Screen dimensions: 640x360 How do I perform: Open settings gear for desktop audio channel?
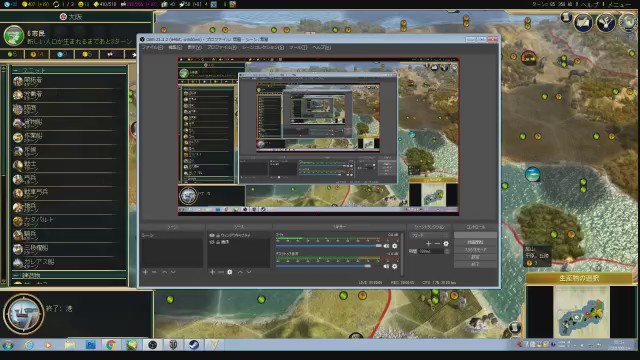[x=395, y=266]
